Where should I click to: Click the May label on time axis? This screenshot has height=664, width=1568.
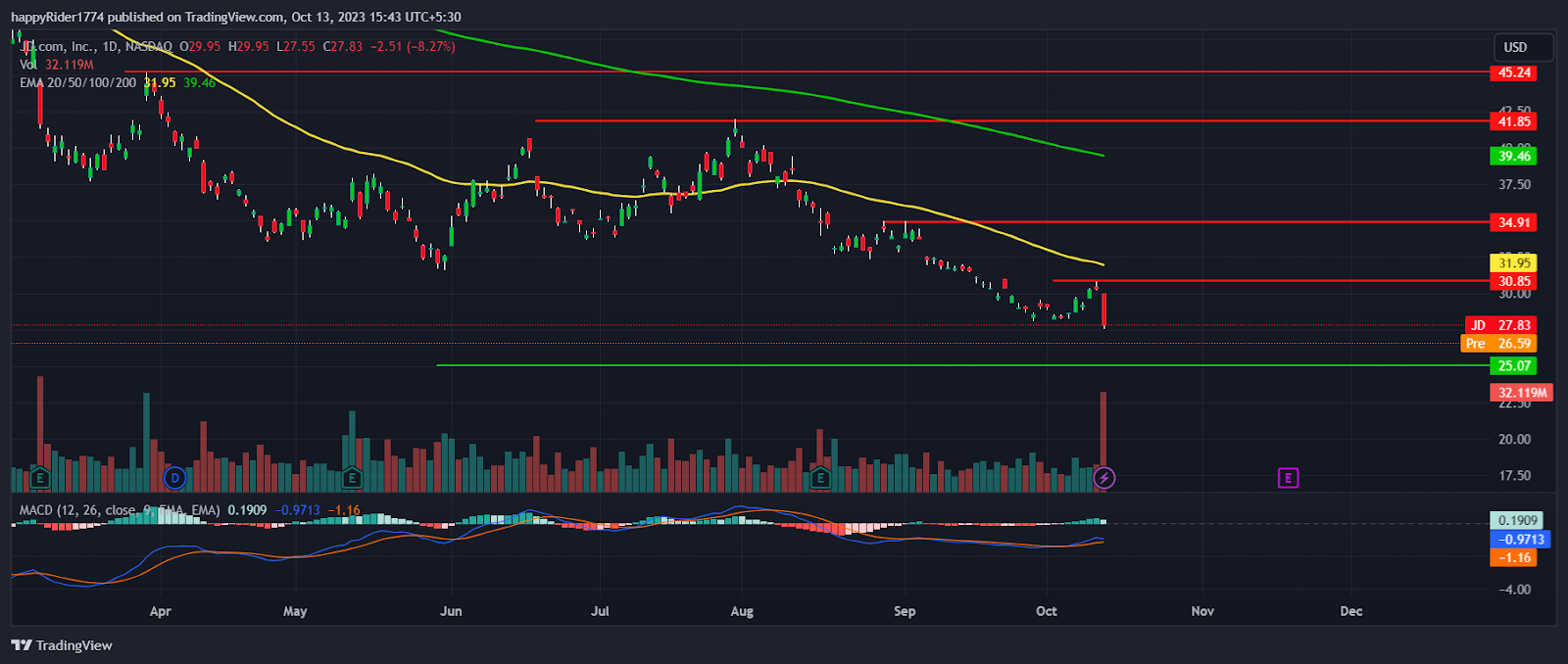pos(295,611)
